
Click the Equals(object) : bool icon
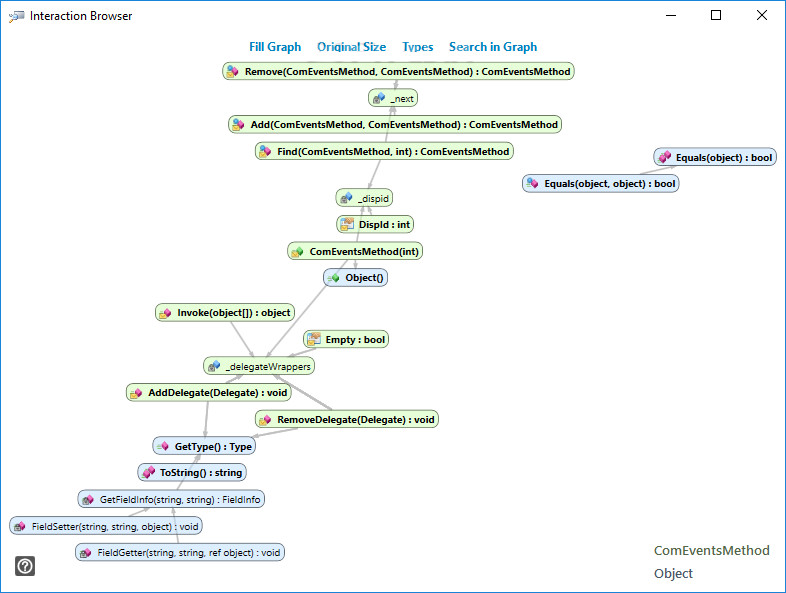665,158
